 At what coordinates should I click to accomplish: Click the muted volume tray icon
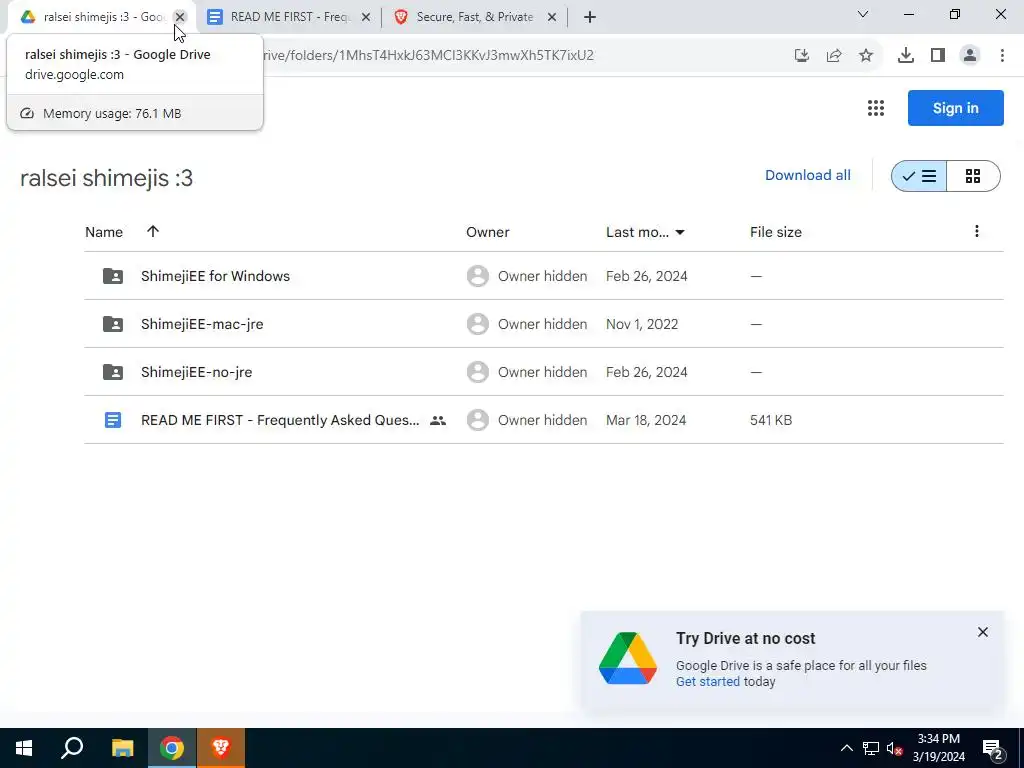tap(895, 748)
